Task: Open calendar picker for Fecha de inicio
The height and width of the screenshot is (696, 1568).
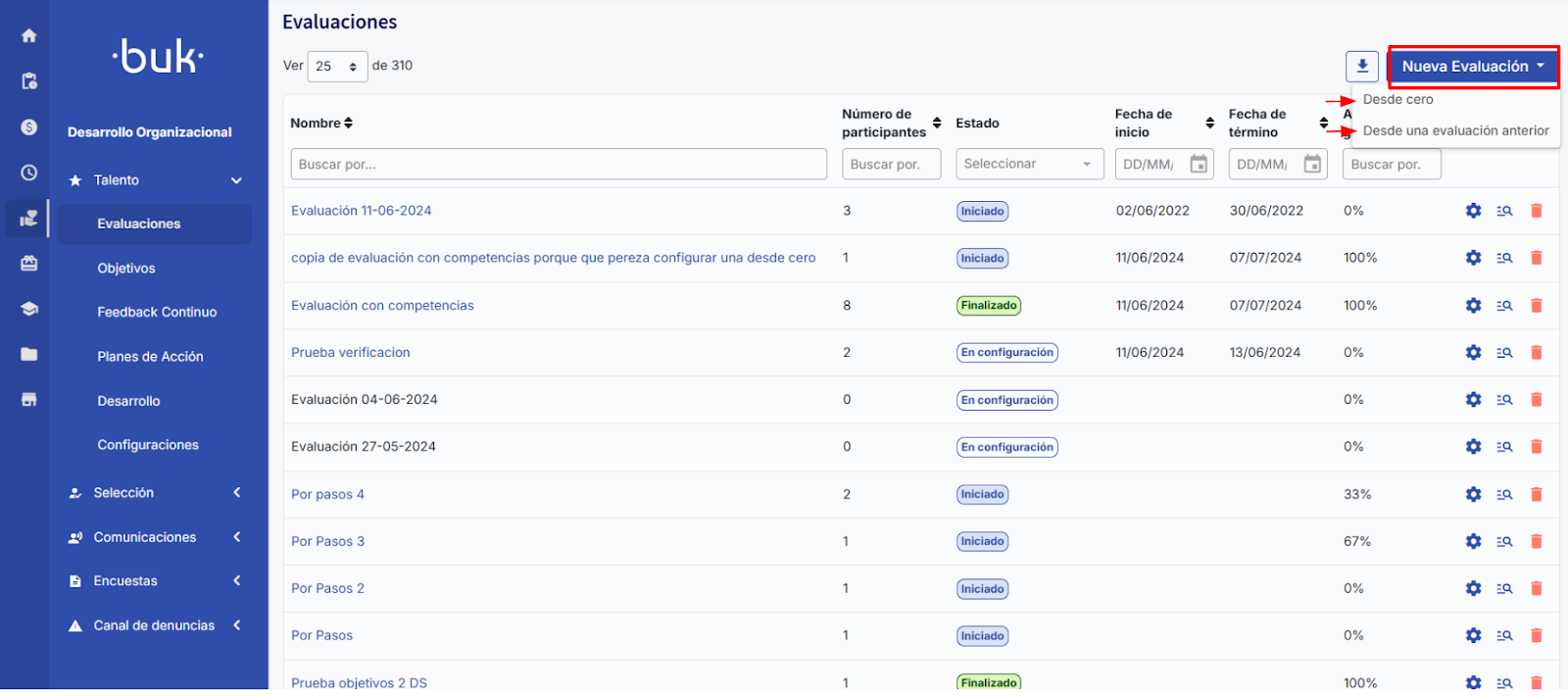Action: point(1199,165)
